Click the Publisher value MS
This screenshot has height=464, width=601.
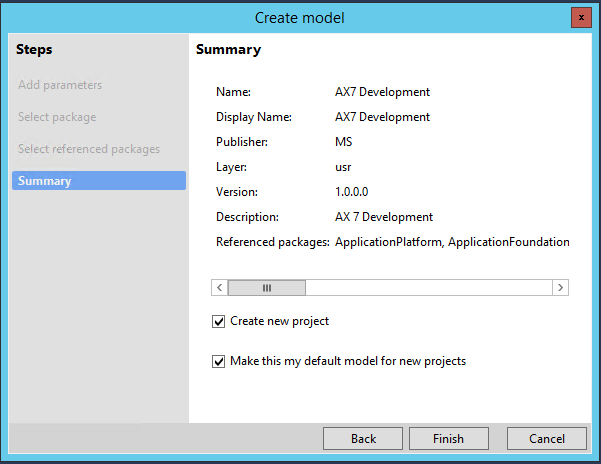344,142
